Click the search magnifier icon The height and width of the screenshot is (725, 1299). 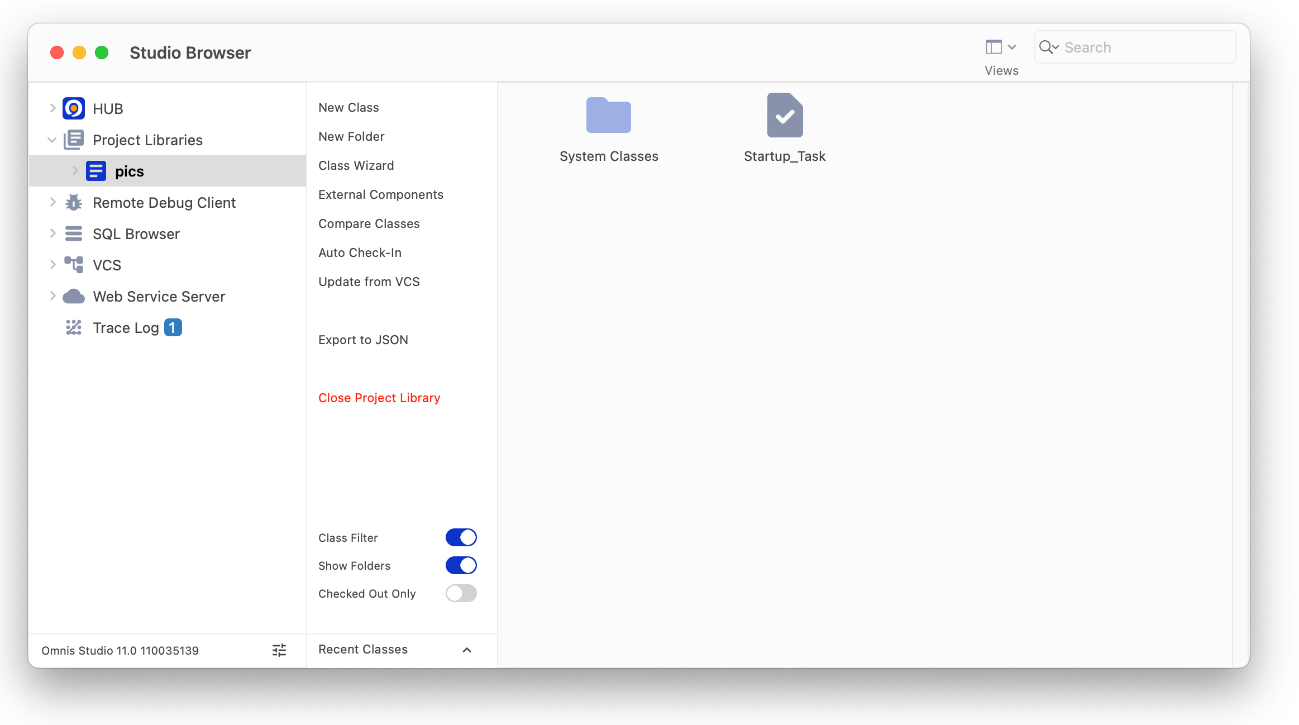[1047, 47]
